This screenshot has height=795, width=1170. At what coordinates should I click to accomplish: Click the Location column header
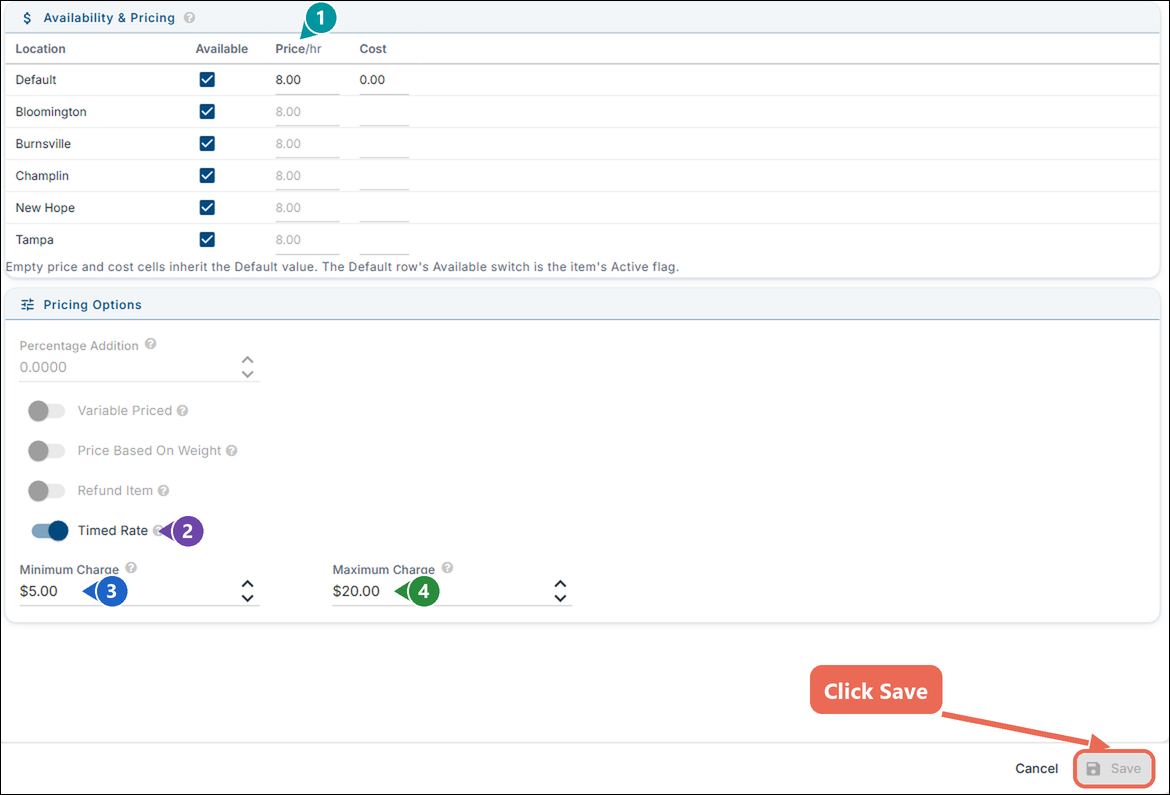point(40,49)
